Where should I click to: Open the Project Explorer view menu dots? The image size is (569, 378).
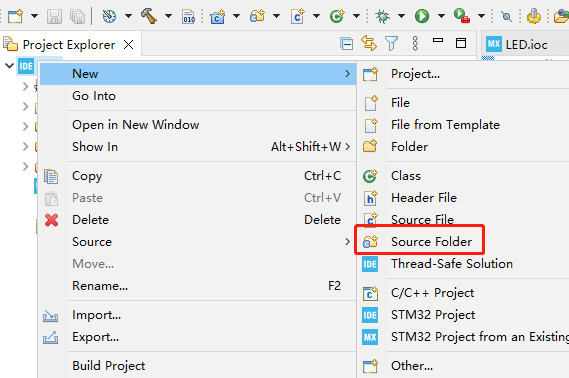point(415,44)
